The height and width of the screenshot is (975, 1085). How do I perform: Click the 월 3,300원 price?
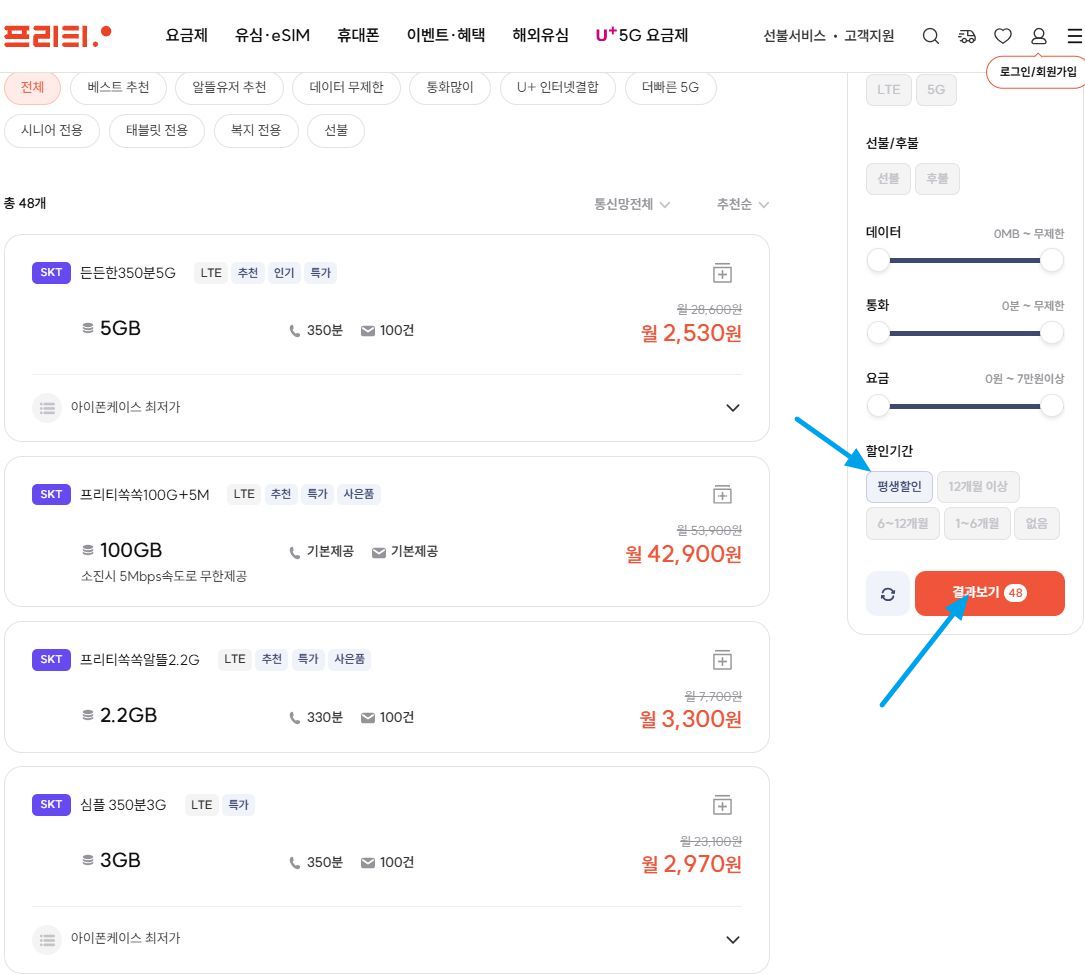coord(691,720)
